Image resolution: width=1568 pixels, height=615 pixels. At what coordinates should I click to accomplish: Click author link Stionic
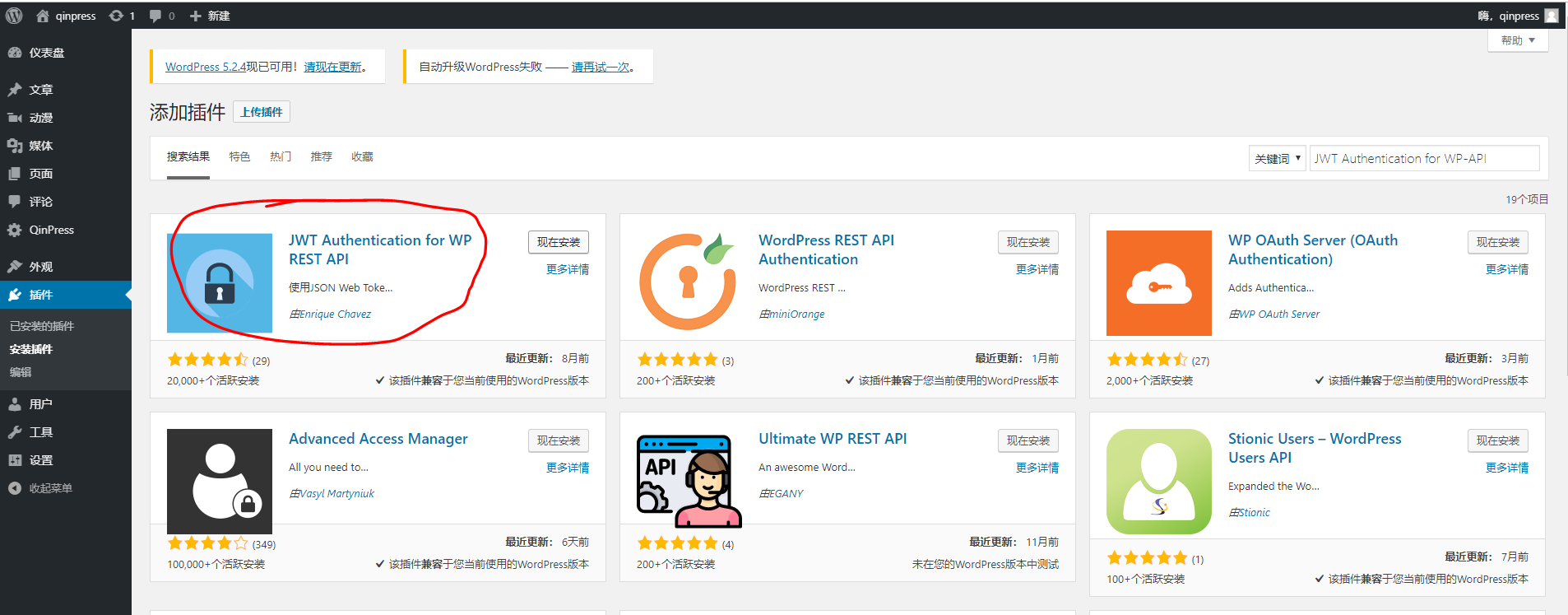tap(1254, 512)
